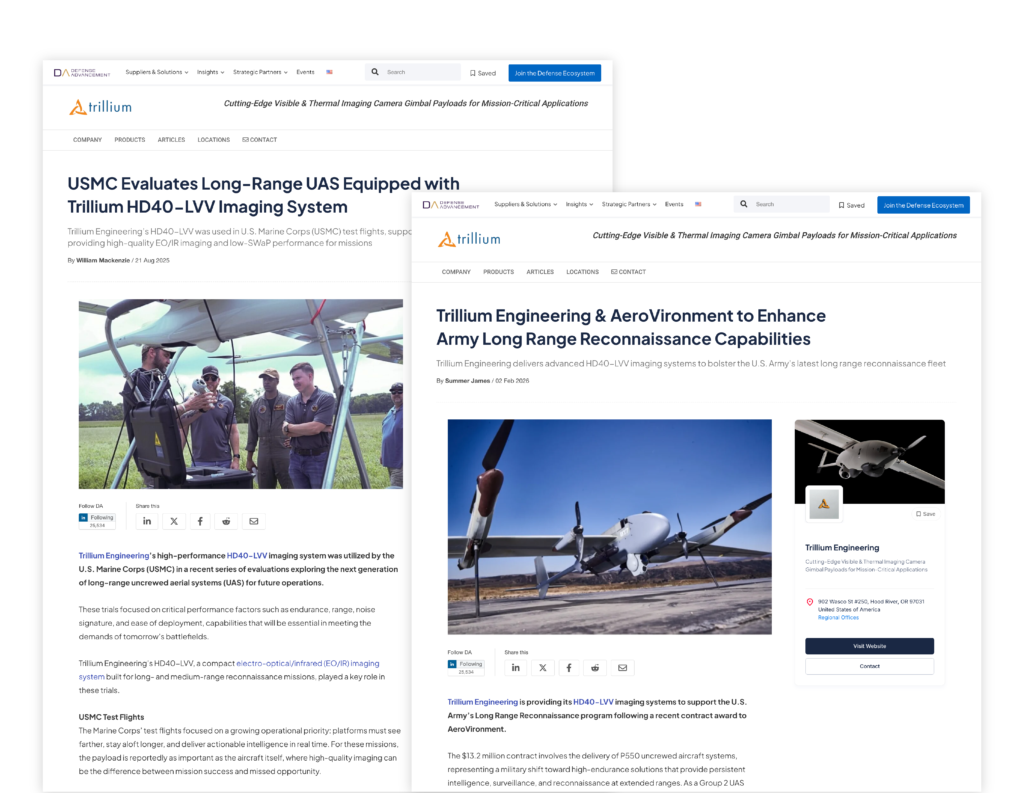
Task: Open COMPANY tab in front window
Action: point(456,272)
